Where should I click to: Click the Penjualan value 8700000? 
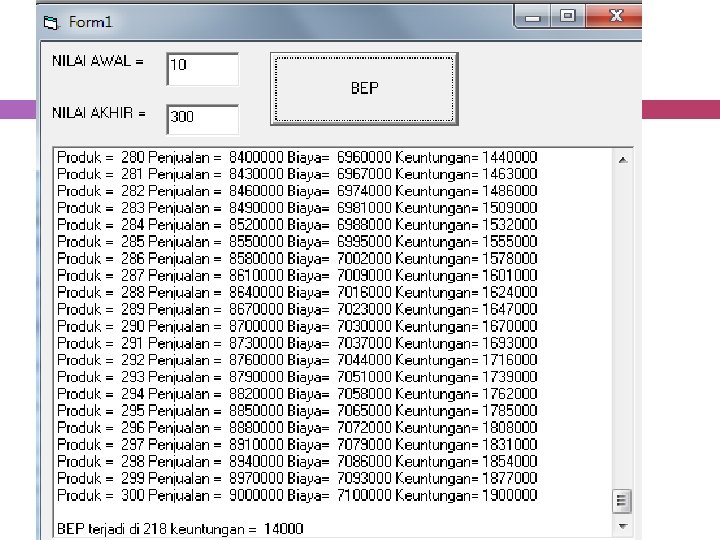click(x=256, y=326)
